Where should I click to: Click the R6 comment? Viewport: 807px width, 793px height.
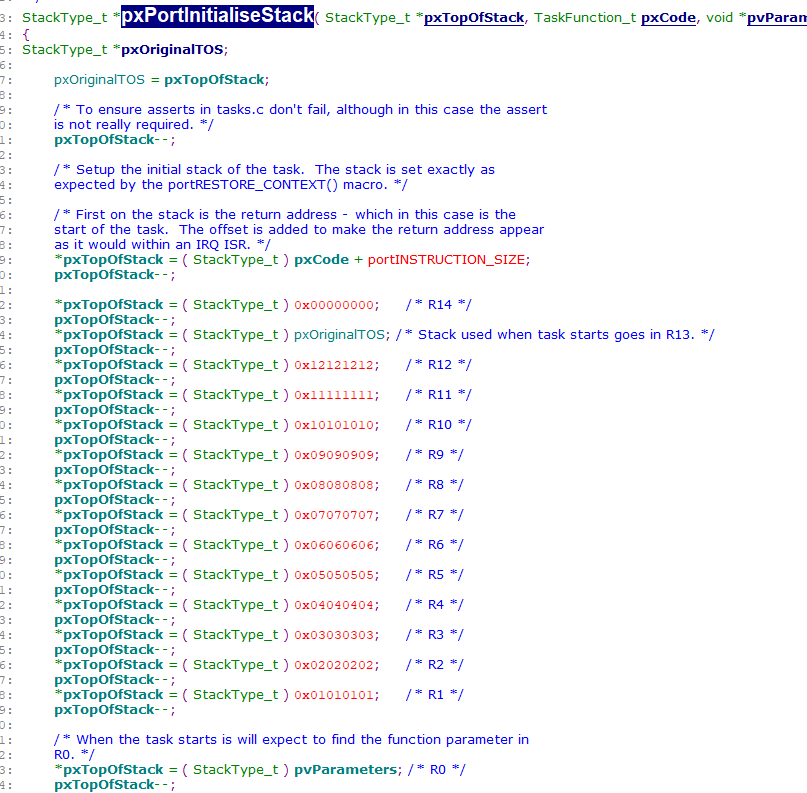click(x=434, y=545)
